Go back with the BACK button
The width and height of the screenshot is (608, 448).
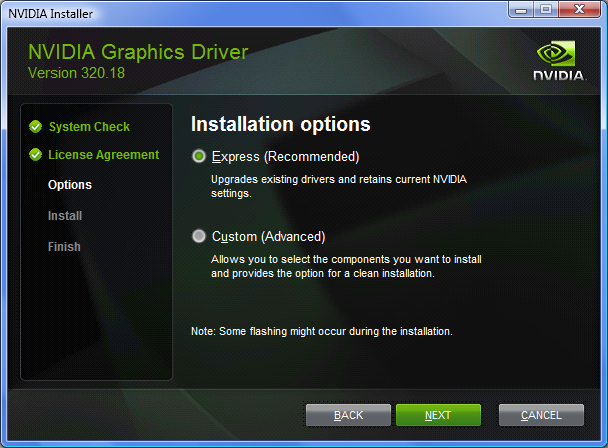tap(348, 415)
